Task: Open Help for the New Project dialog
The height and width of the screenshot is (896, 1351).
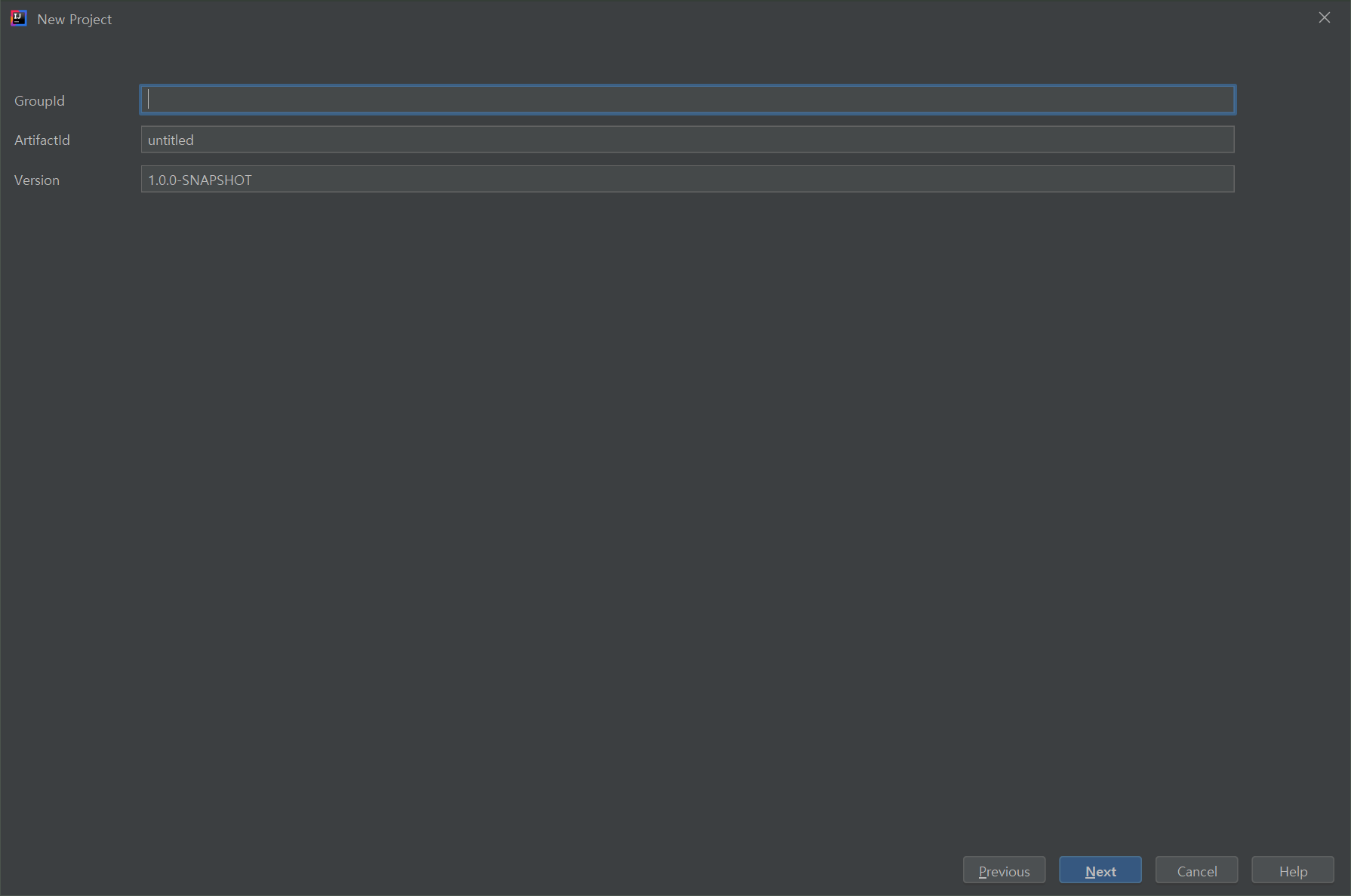Action: click(x=1293, y=870)
